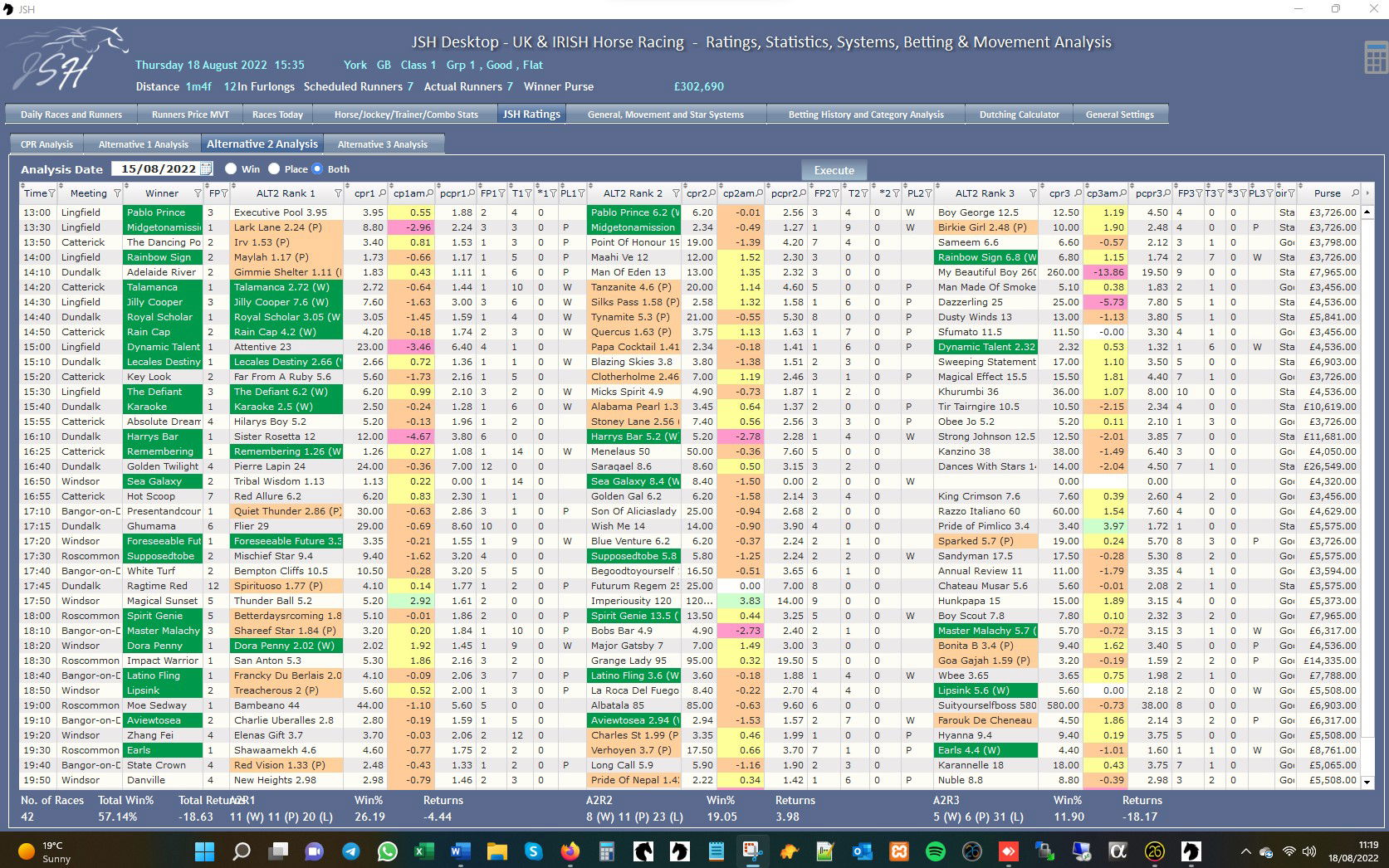Screen dimensions: 1389x868
Task: Click search icon on Purse column
Action: click(1355, 193)
